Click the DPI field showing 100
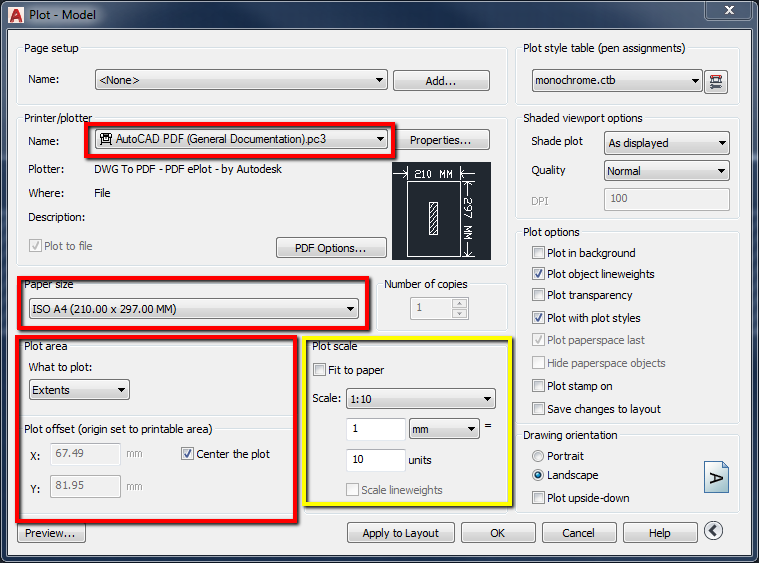This screenshot has height=563, width=759. point(667,199)
